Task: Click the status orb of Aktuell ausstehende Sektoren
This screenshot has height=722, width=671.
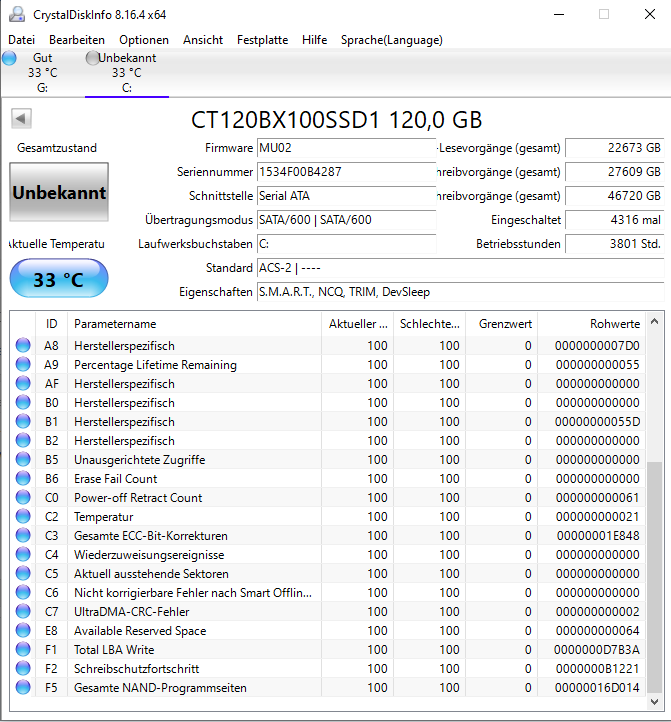Action: (x=23, y=573)
